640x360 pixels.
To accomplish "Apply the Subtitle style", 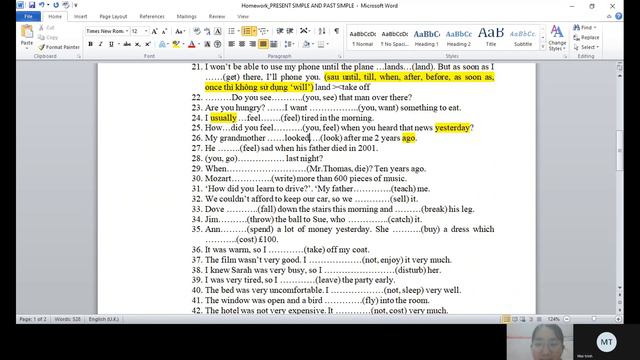I will click(523, 38).
